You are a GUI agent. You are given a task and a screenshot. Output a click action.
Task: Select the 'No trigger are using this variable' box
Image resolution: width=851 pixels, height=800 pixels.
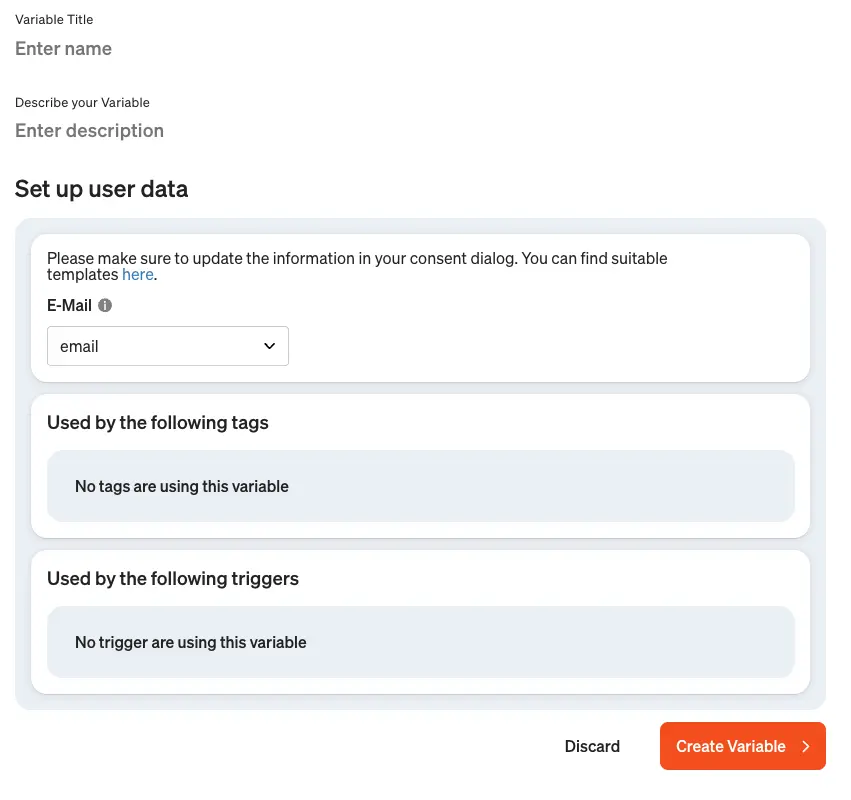tap(420, 642)
